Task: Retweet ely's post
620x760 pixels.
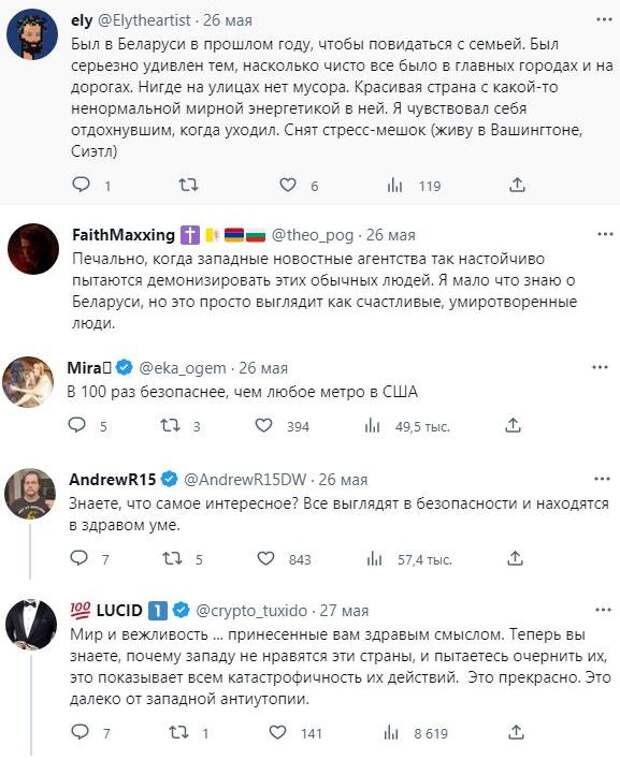Action: tap(188, 185)
